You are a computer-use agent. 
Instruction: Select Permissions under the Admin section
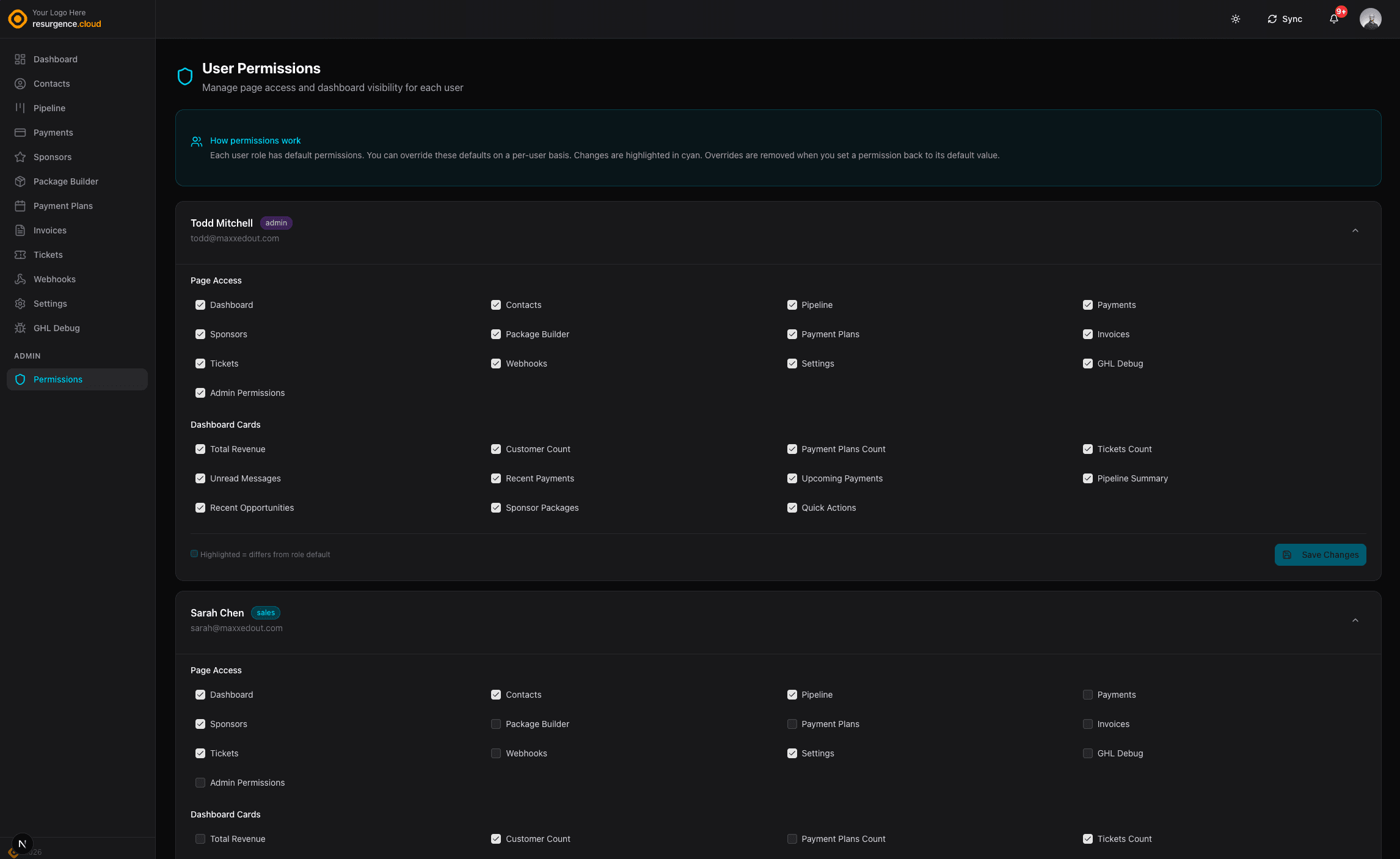tap(57, 379)
